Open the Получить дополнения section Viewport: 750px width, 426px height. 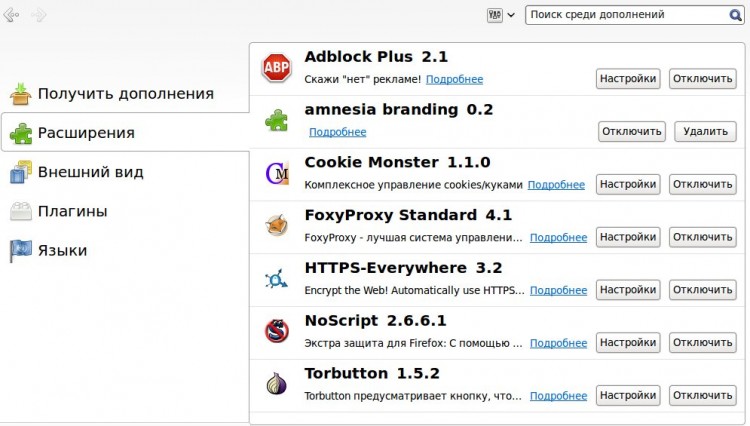coord(125,94)
